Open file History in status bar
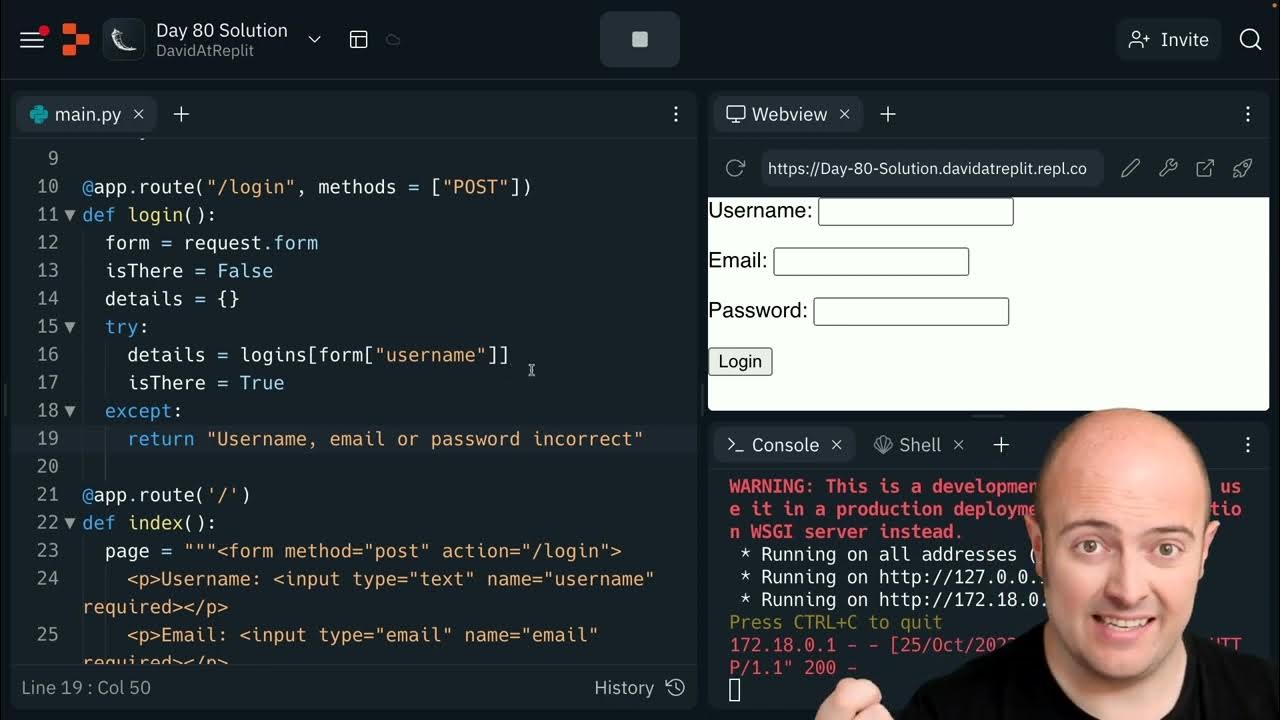1280x720 pixels. [x=639, y=687]
